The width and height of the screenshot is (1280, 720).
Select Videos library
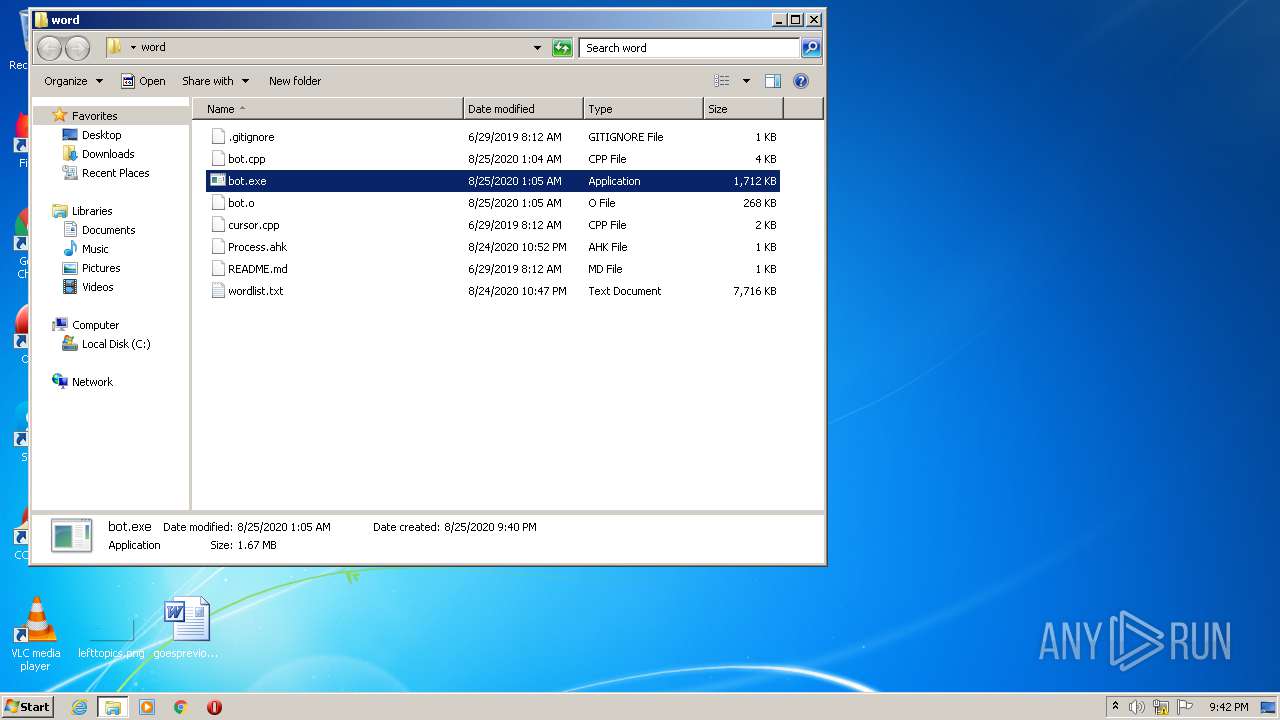click(x=97, y=287)
